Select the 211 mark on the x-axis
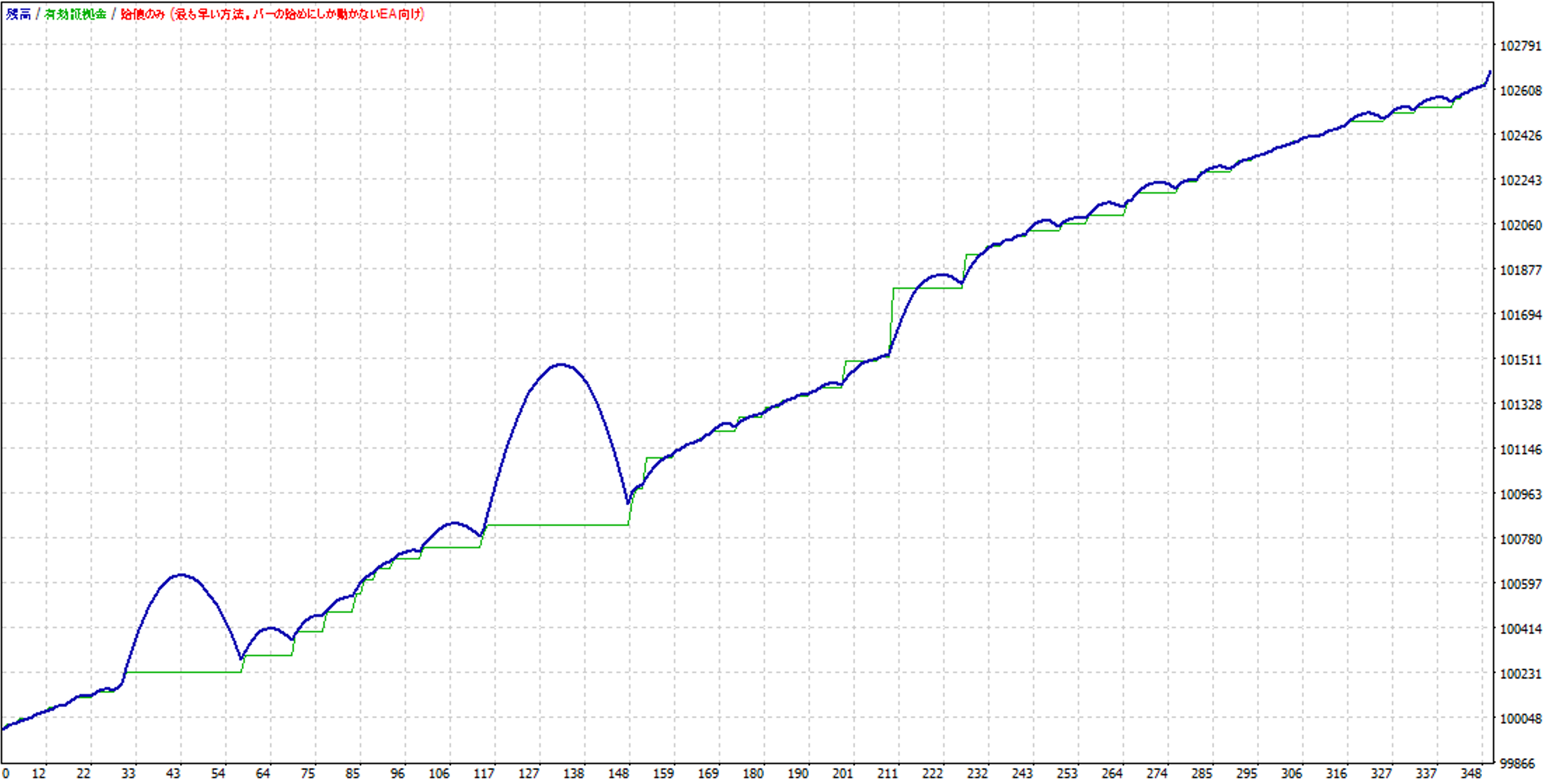Image resolution: width=1543 pixels, height=784 pixels. click(x=887, y=773)
